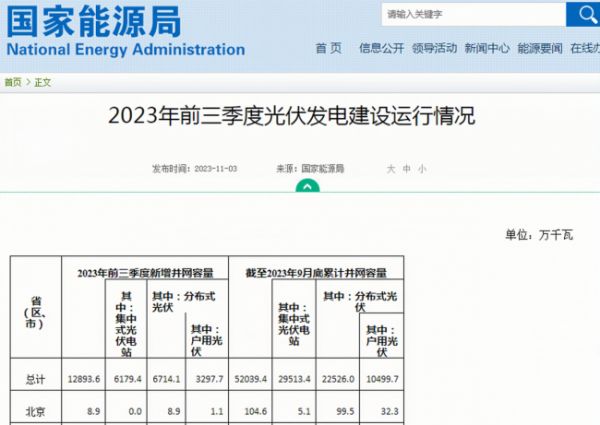Click the magnifier search button

[582, 14]
